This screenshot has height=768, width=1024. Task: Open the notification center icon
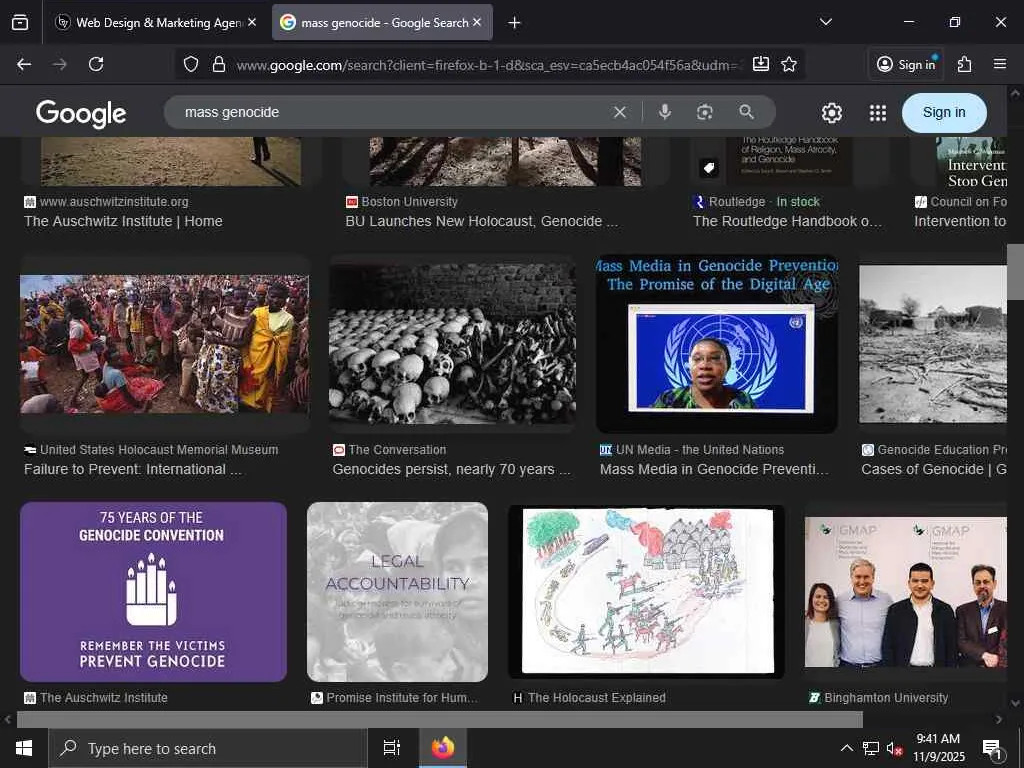(993, 749)
